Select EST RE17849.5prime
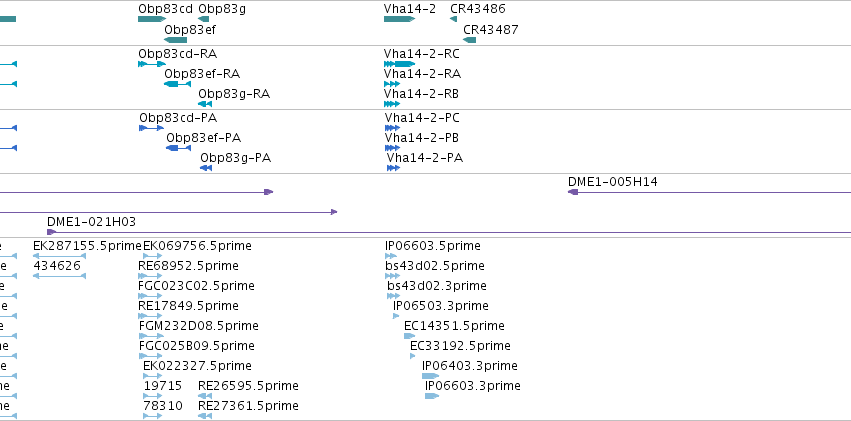851x421 pixels. (x=150, y=316)
